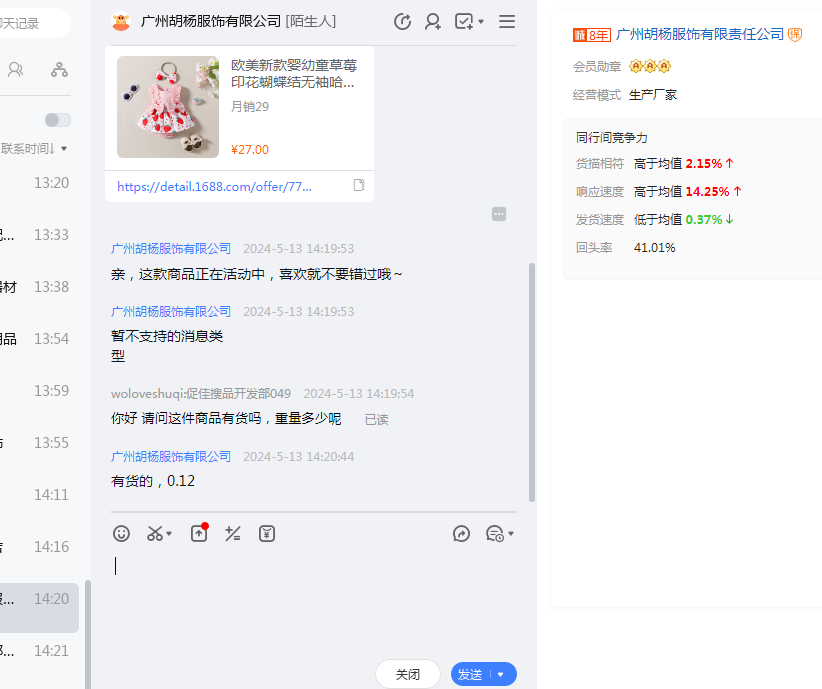
Task: Click the forward share arrow icon
Action: [461, 534]
